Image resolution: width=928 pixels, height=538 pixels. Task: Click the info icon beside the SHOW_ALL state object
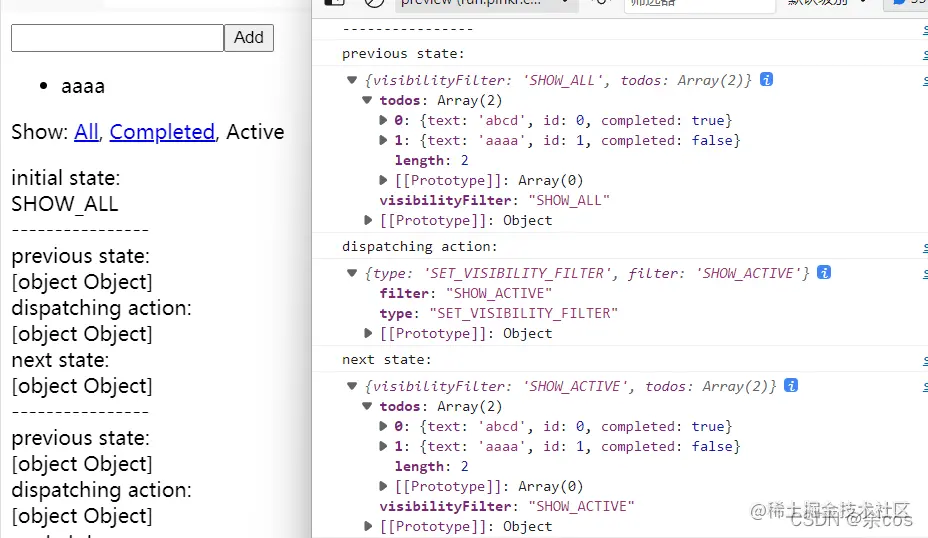pos(766,79)
